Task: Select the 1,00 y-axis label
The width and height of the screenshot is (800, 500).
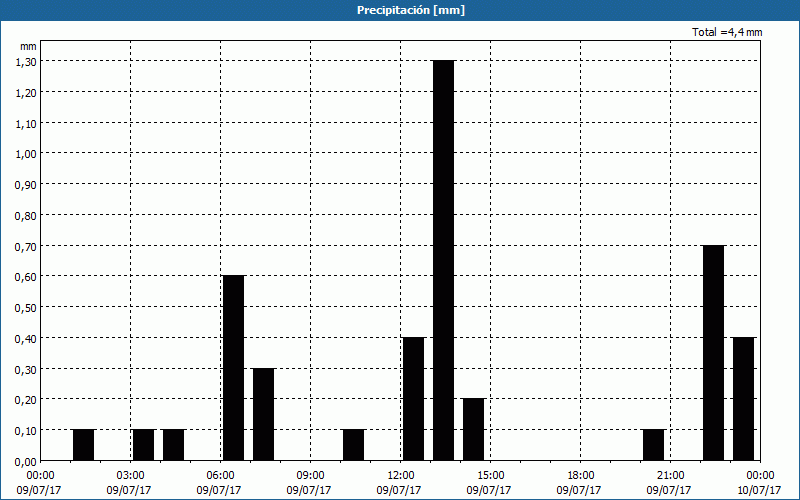Action: [x=26, y=154]
